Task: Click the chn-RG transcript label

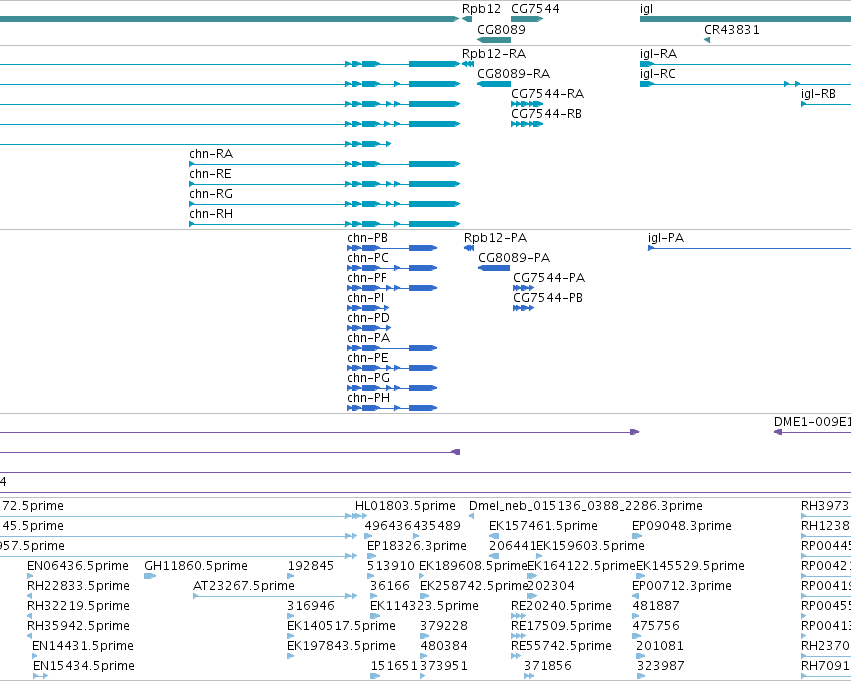Action: [211, 194]
